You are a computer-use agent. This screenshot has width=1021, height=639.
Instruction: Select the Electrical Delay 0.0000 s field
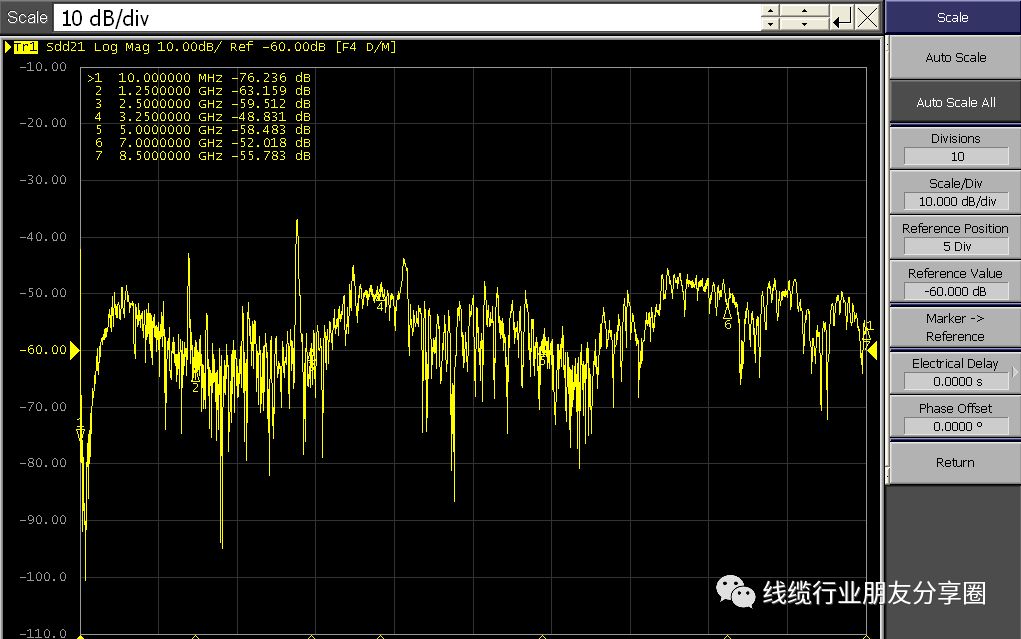click(957, 381)
